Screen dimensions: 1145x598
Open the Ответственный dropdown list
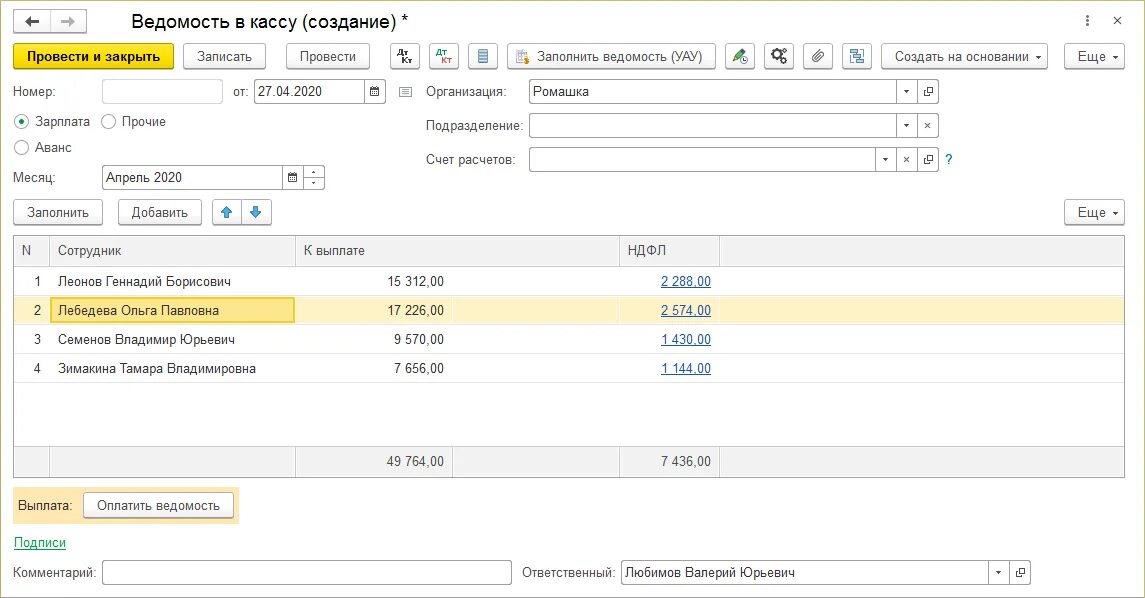point(998,573)
